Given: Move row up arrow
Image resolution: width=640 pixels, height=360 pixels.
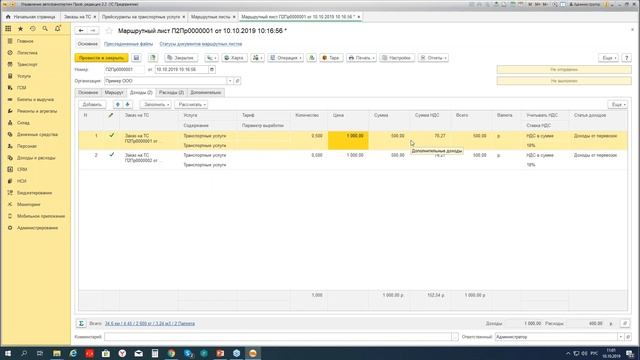Looking at the screenshot, I should (x=118, y=104).
